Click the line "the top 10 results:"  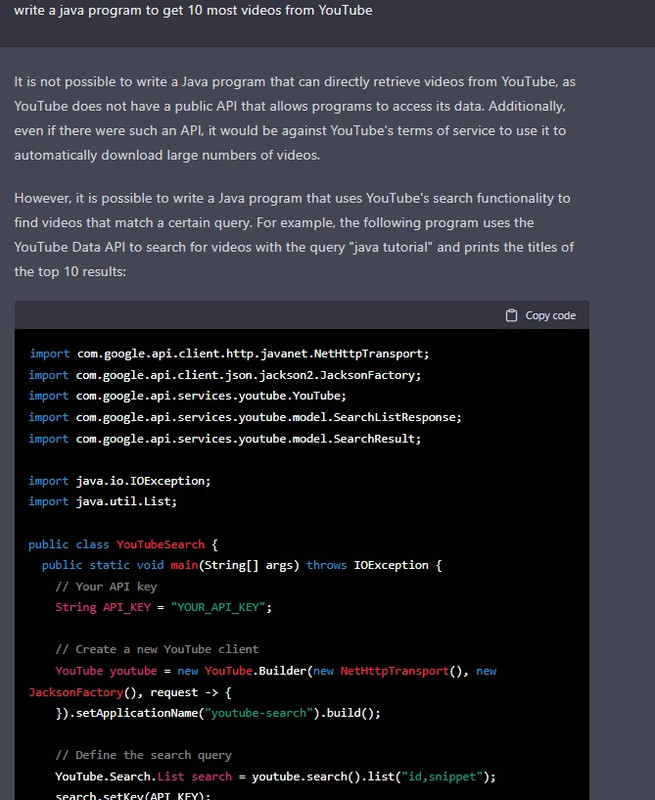(x=70, y=271)
